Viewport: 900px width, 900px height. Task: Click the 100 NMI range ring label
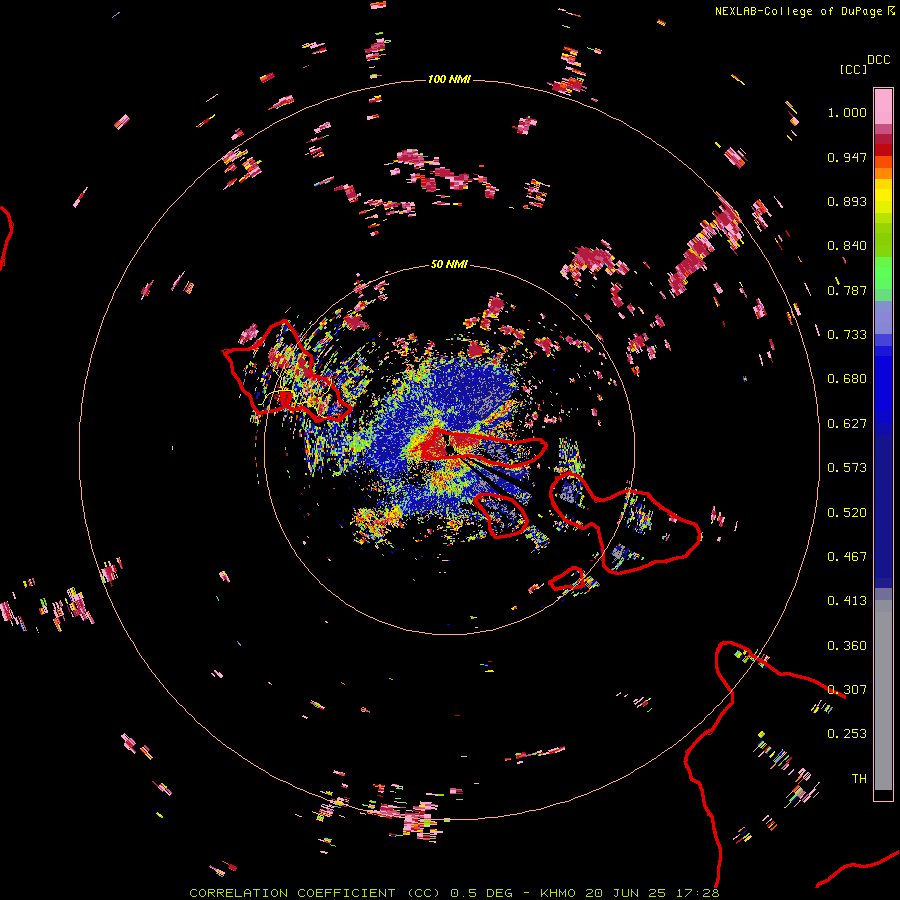tap(449, 79)
